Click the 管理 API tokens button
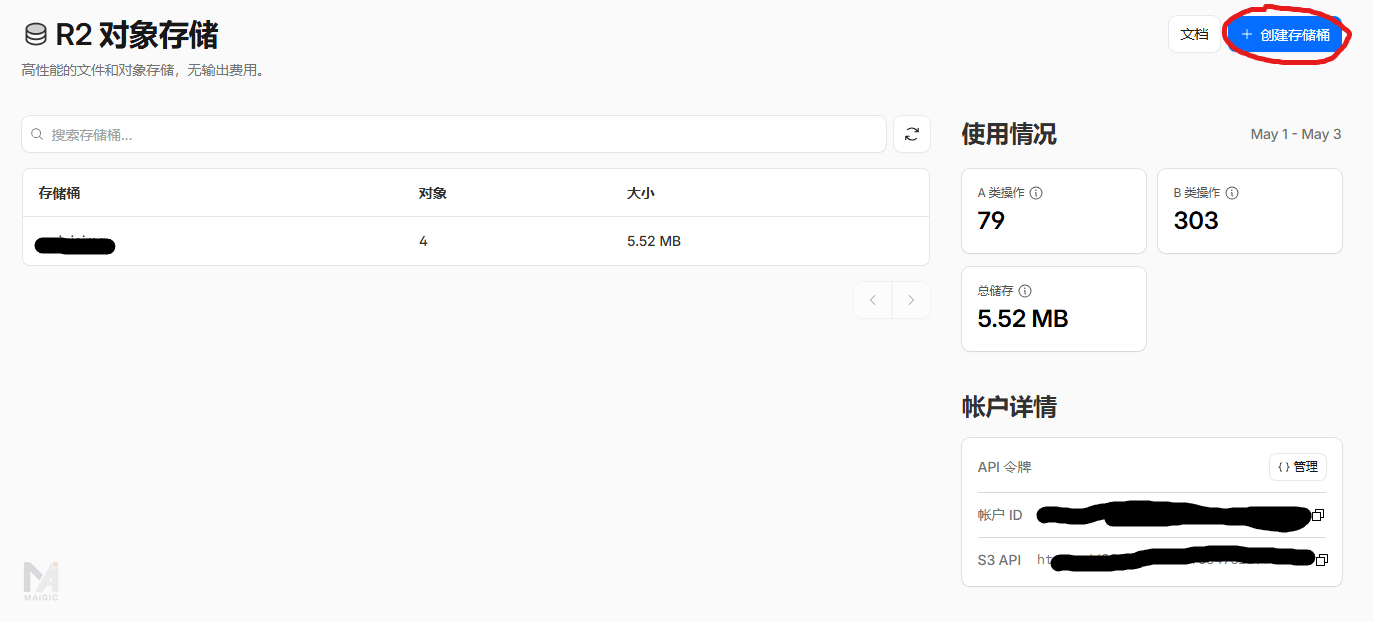Image resolution: width=1373 pixels, height=622 pixels. point(1298,467)
